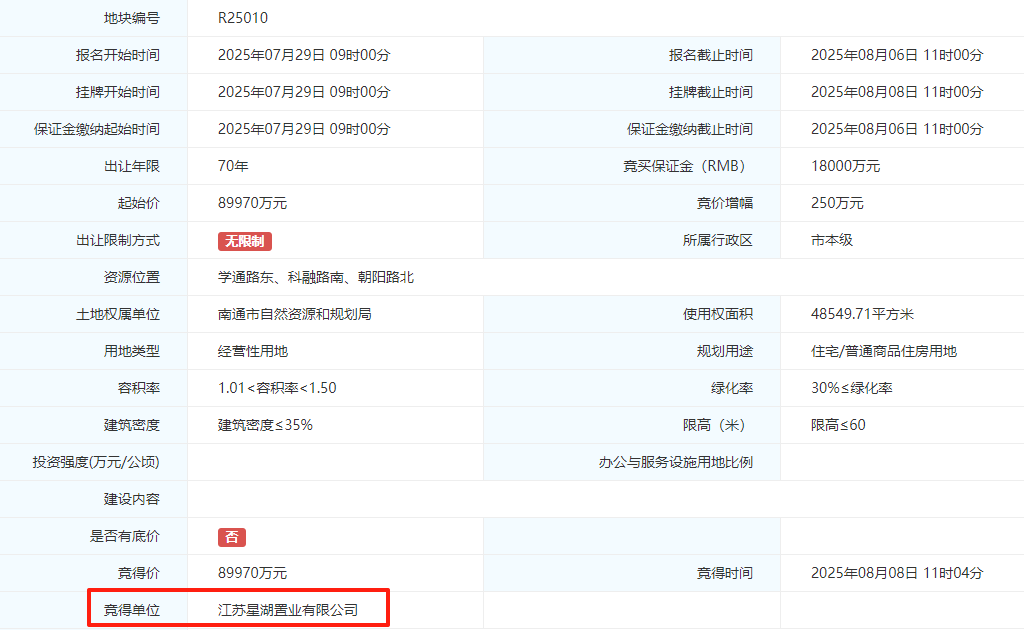Click the 出让限制方式 label
The image size is (1024, 630).
(118, 240)
